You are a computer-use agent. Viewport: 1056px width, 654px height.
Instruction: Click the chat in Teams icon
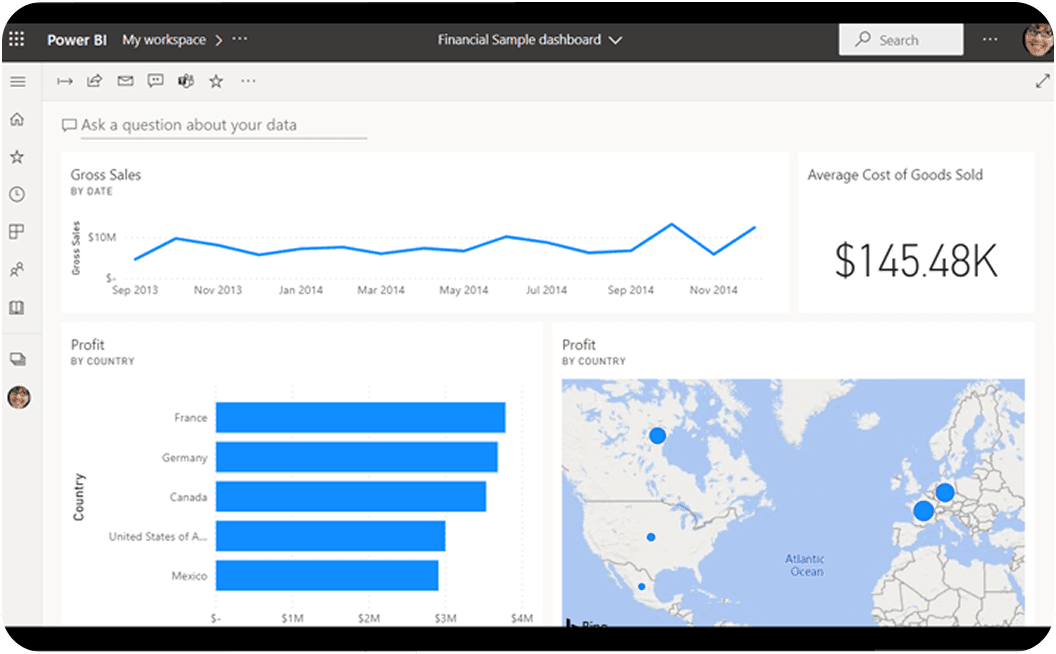point(186,81)
